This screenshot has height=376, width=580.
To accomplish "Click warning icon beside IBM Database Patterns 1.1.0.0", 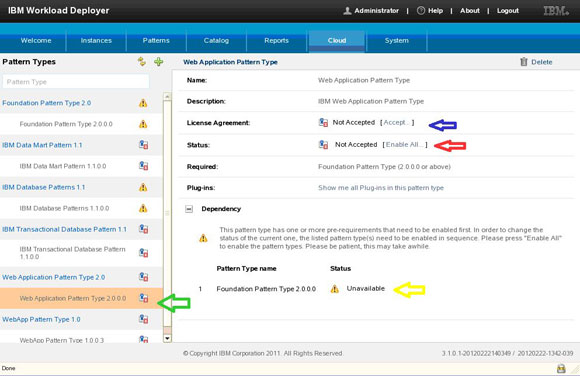I will 143,208.
